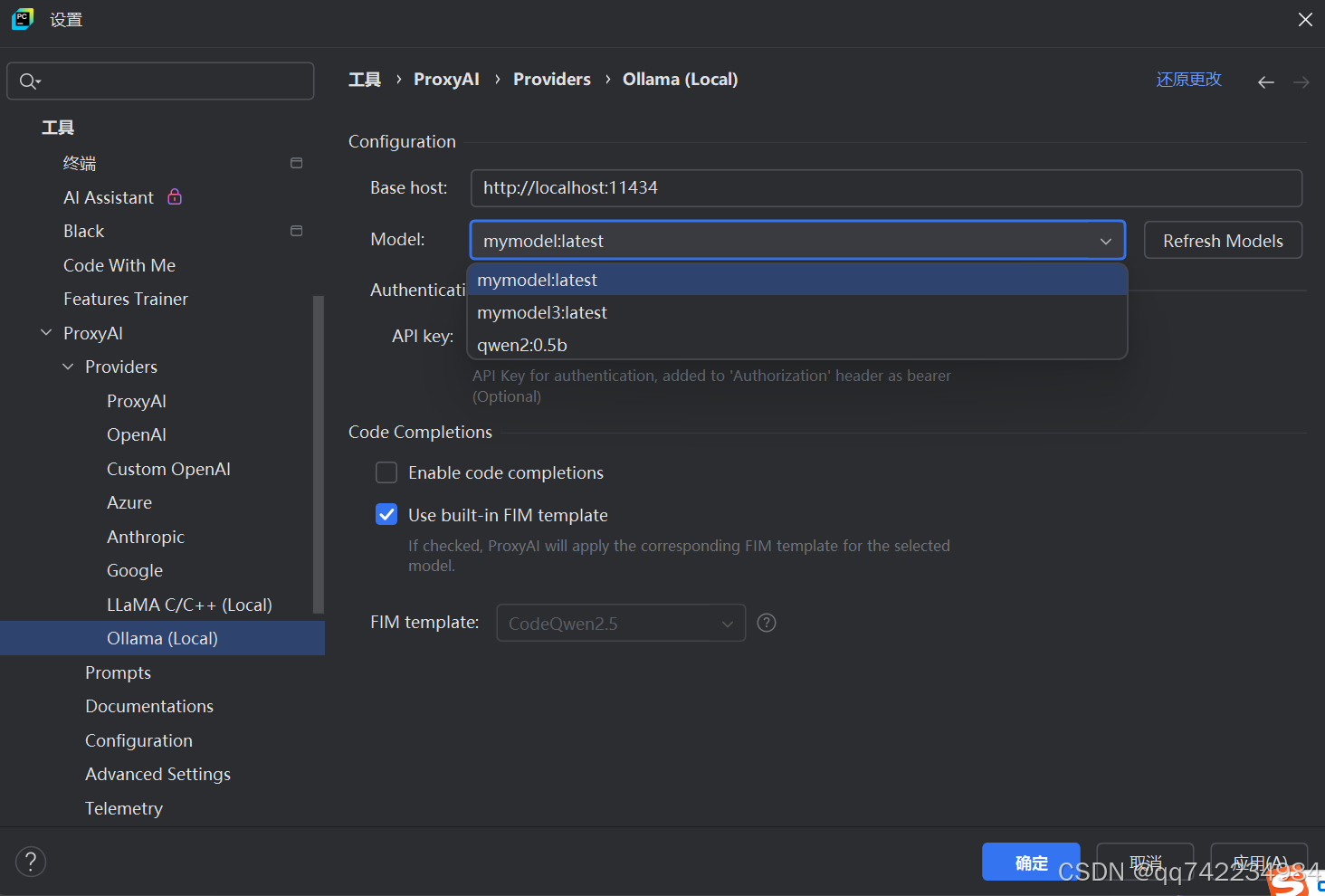Click the 还原更改 revert changes link
The width and height of the screenshot is (1325, 896).
[x=1188, y=80]
